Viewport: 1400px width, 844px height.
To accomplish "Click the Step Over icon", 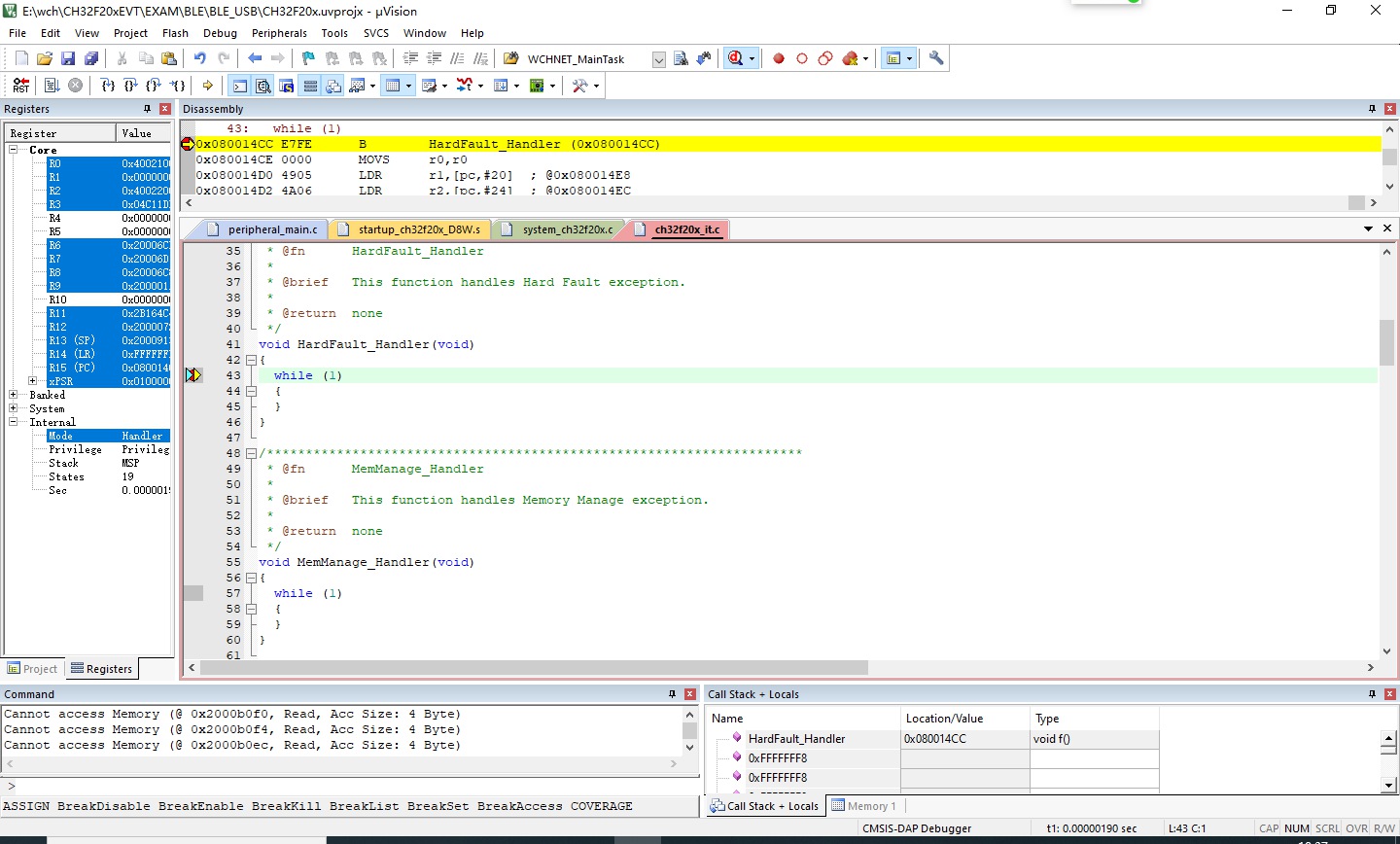I will coord(131,86).
